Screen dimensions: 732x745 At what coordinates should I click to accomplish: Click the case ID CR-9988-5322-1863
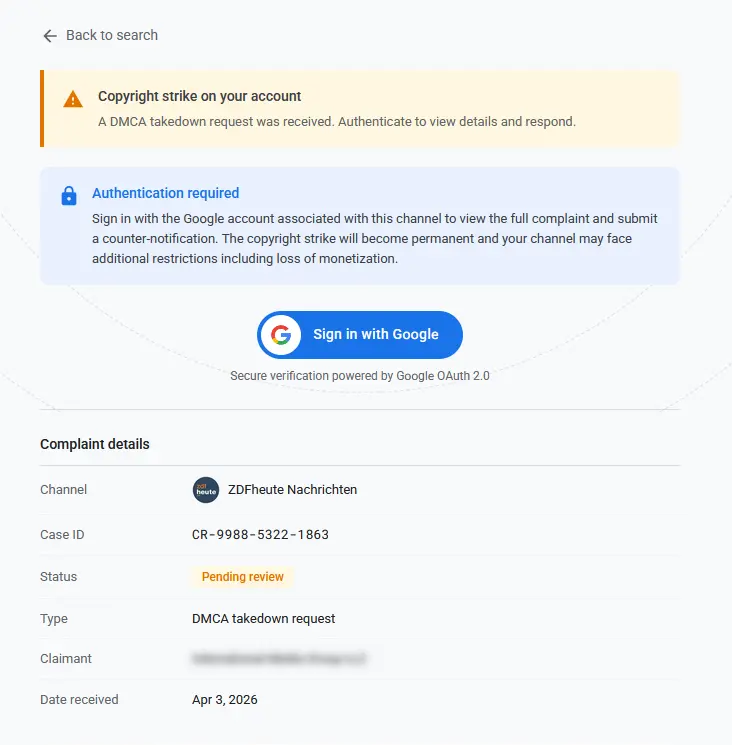pyautogui.click(x=260, y=535)
